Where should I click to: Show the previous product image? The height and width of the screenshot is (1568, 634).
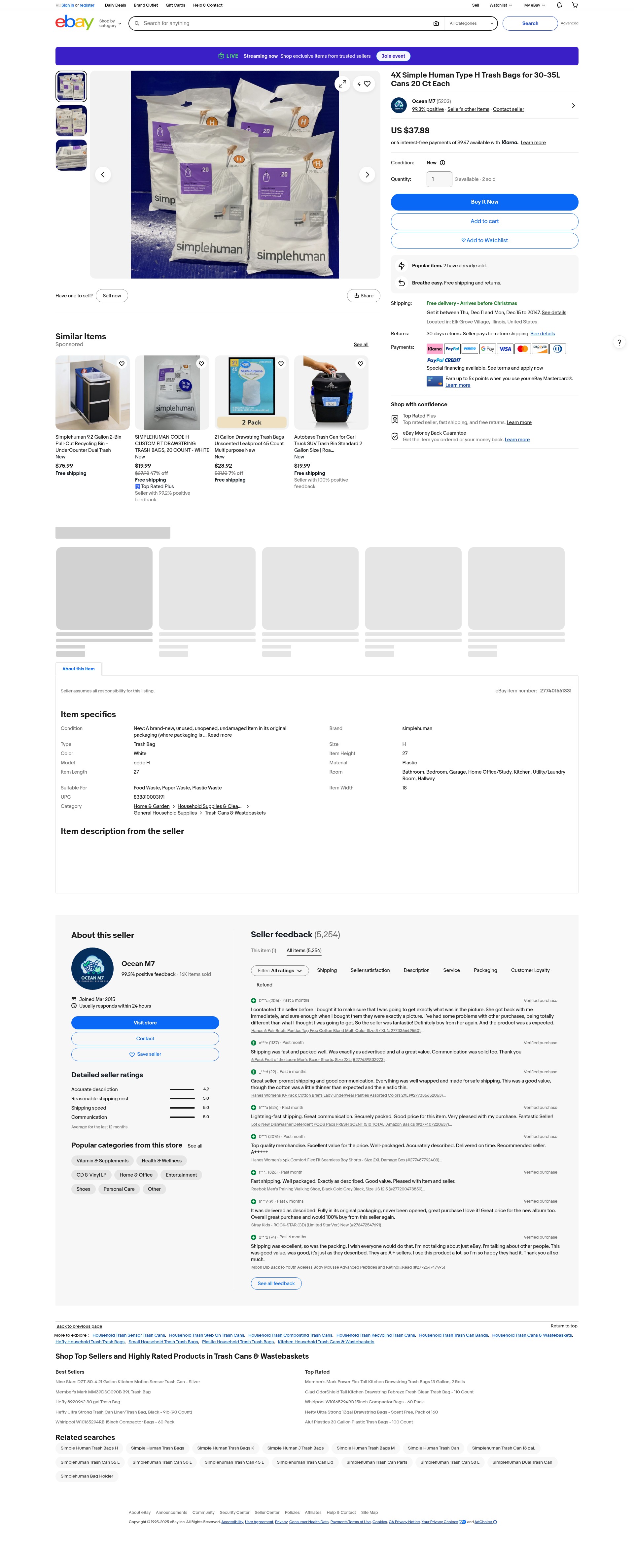pyautogui.click(x=103, y=175)
